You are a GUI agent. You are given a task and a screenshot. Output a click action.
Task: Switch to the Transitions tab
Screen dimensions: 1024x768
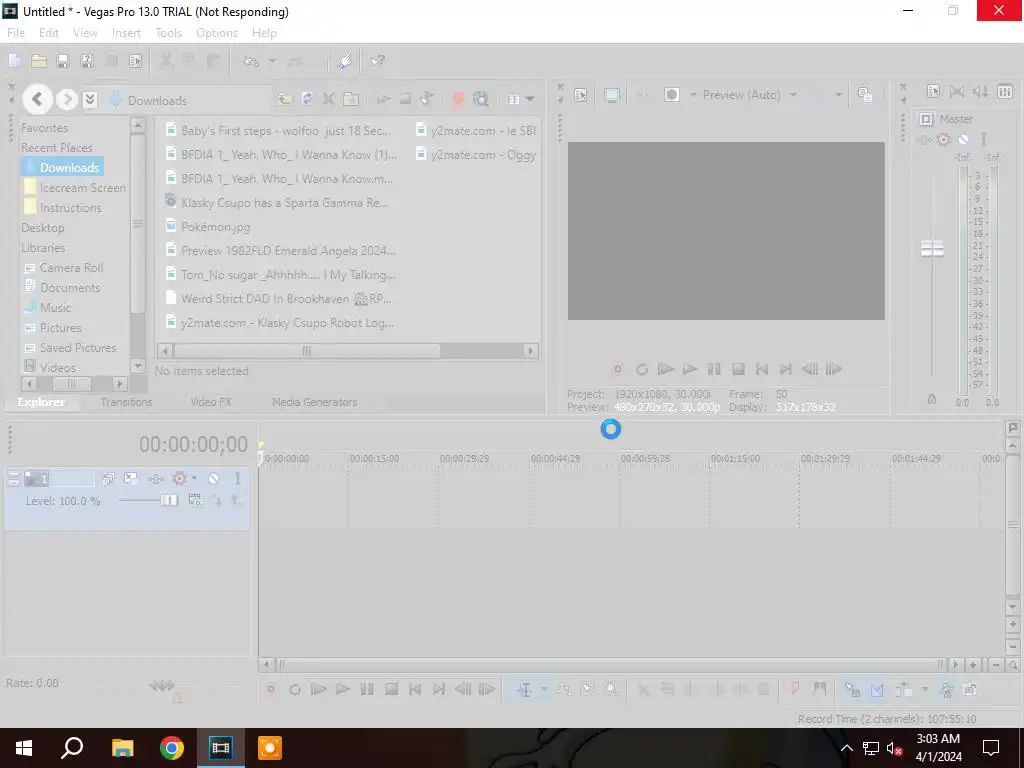126,402
